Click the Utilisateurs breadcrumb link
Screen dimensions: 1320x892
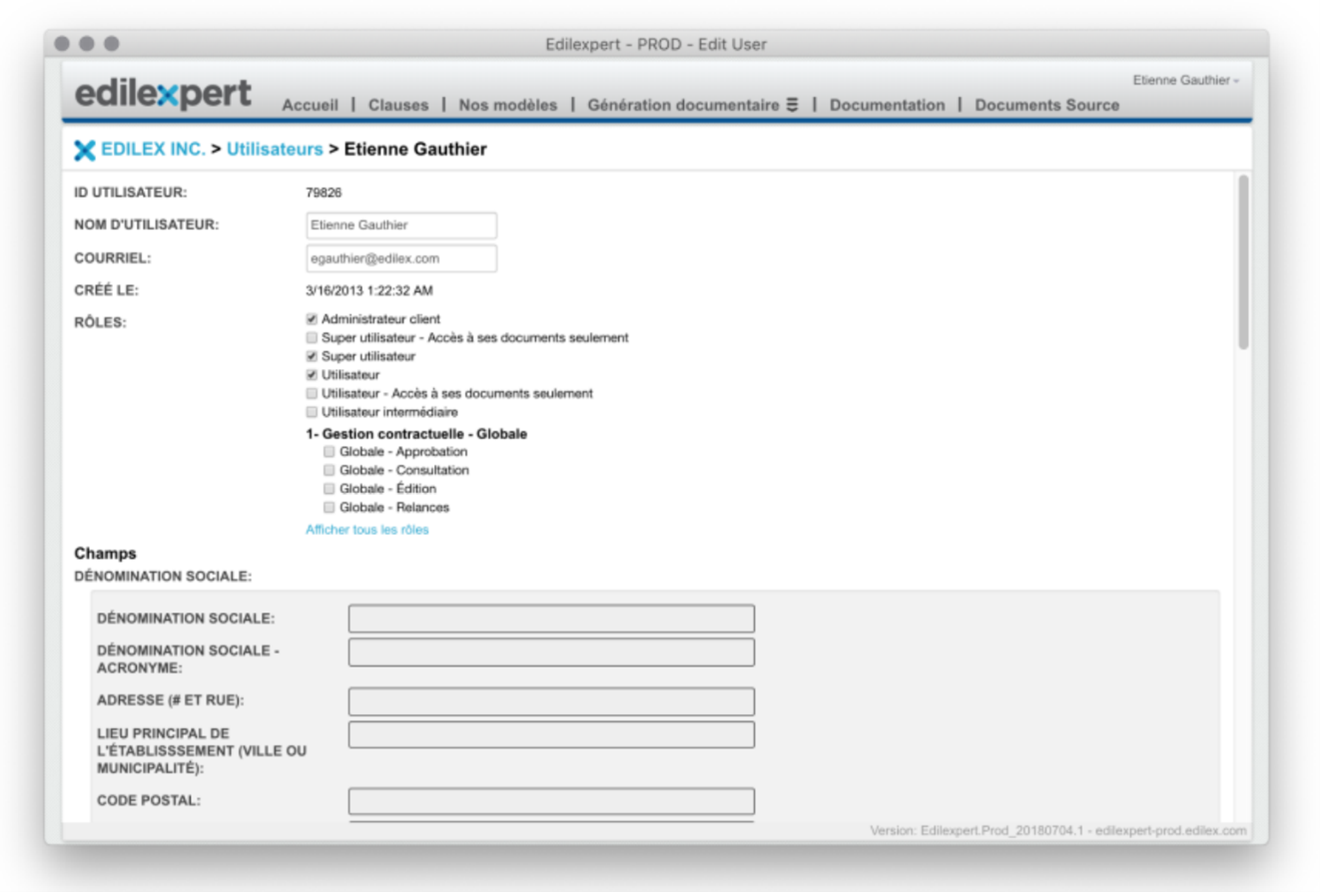coord(275,150)
